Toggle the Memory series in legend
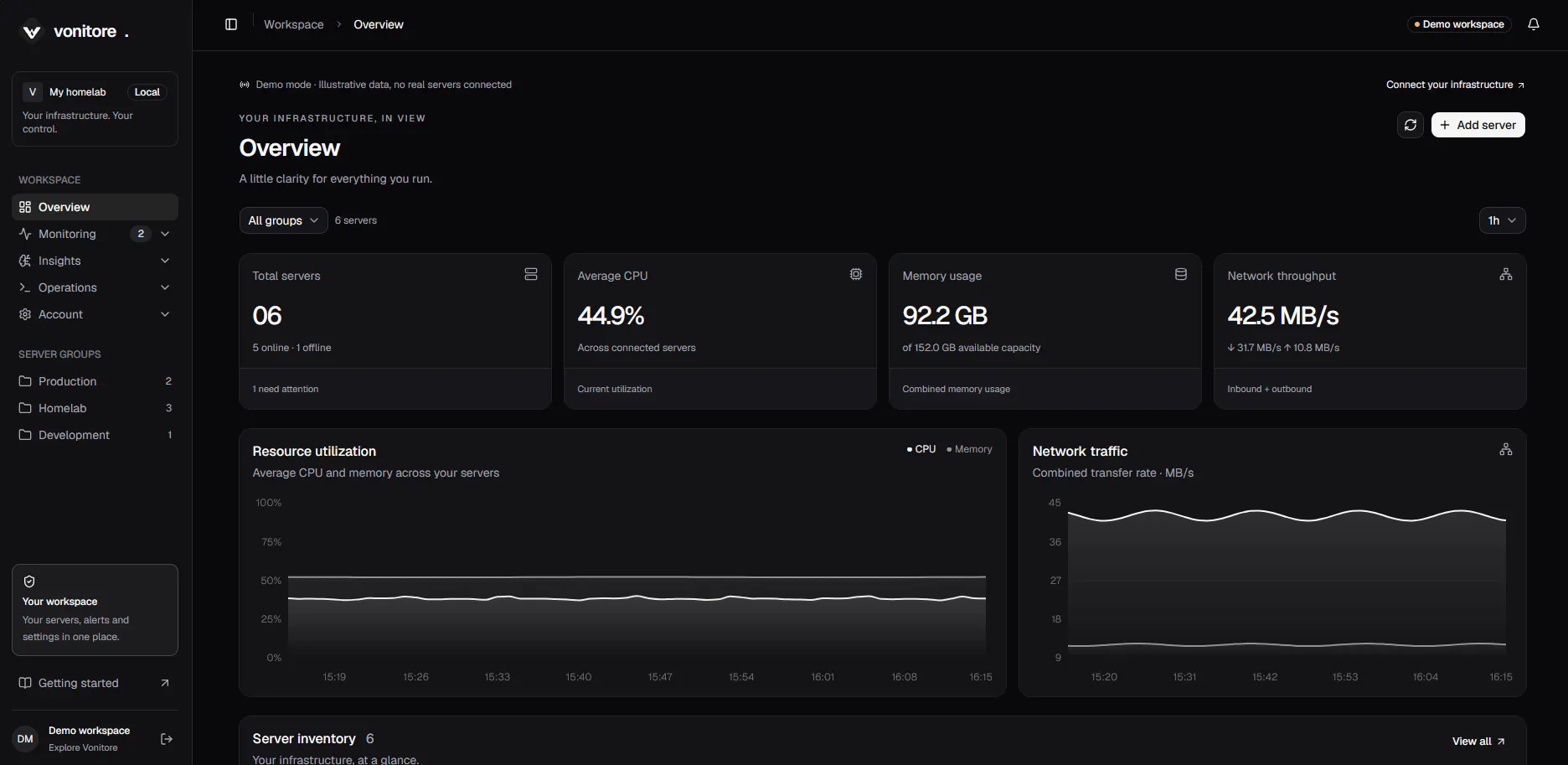Viewport: 1568px width, 765px height. click(x=969, y=449)
